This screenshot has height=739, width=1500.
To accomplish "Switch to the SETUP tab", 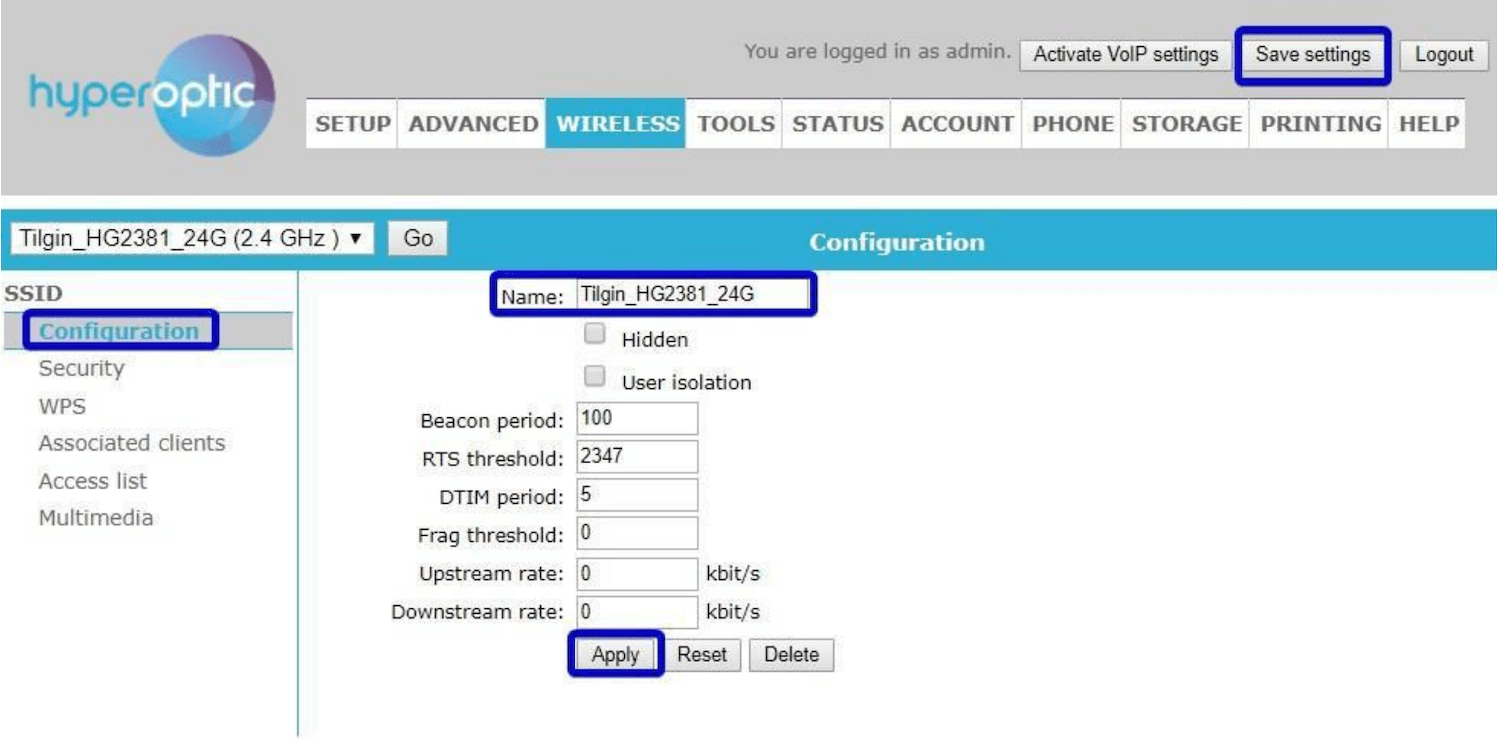I will pyautogui.click(x=352, y=124).
